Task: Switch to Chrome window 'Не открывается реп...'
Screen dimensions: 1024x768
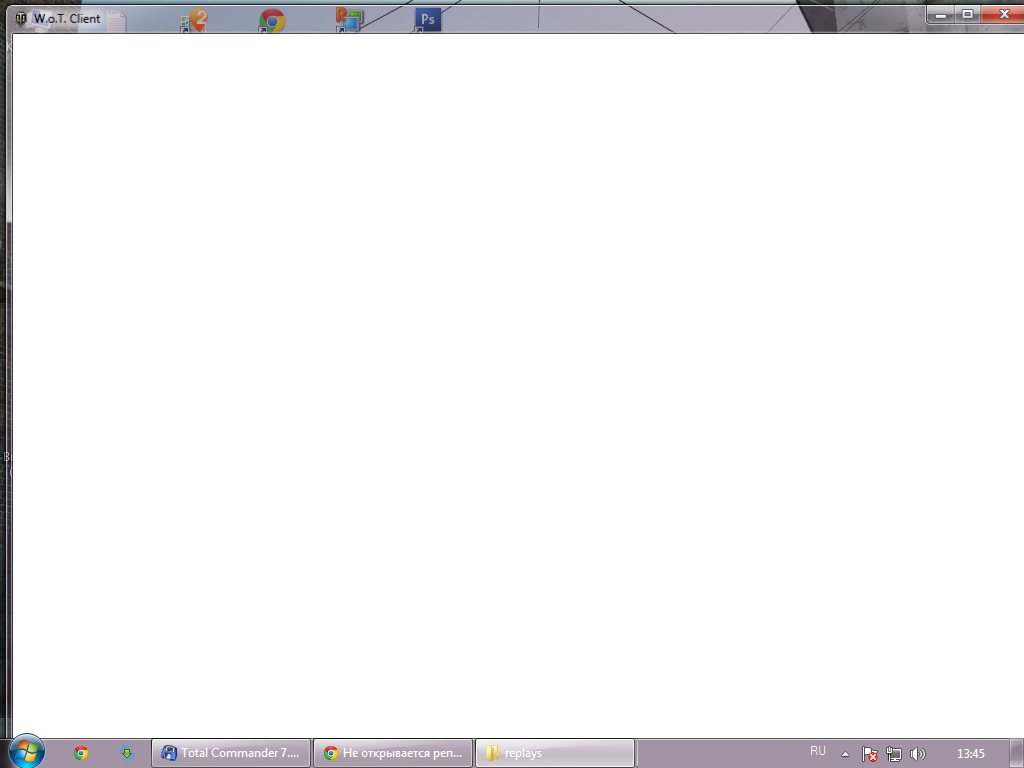Action: coord(392,753)
